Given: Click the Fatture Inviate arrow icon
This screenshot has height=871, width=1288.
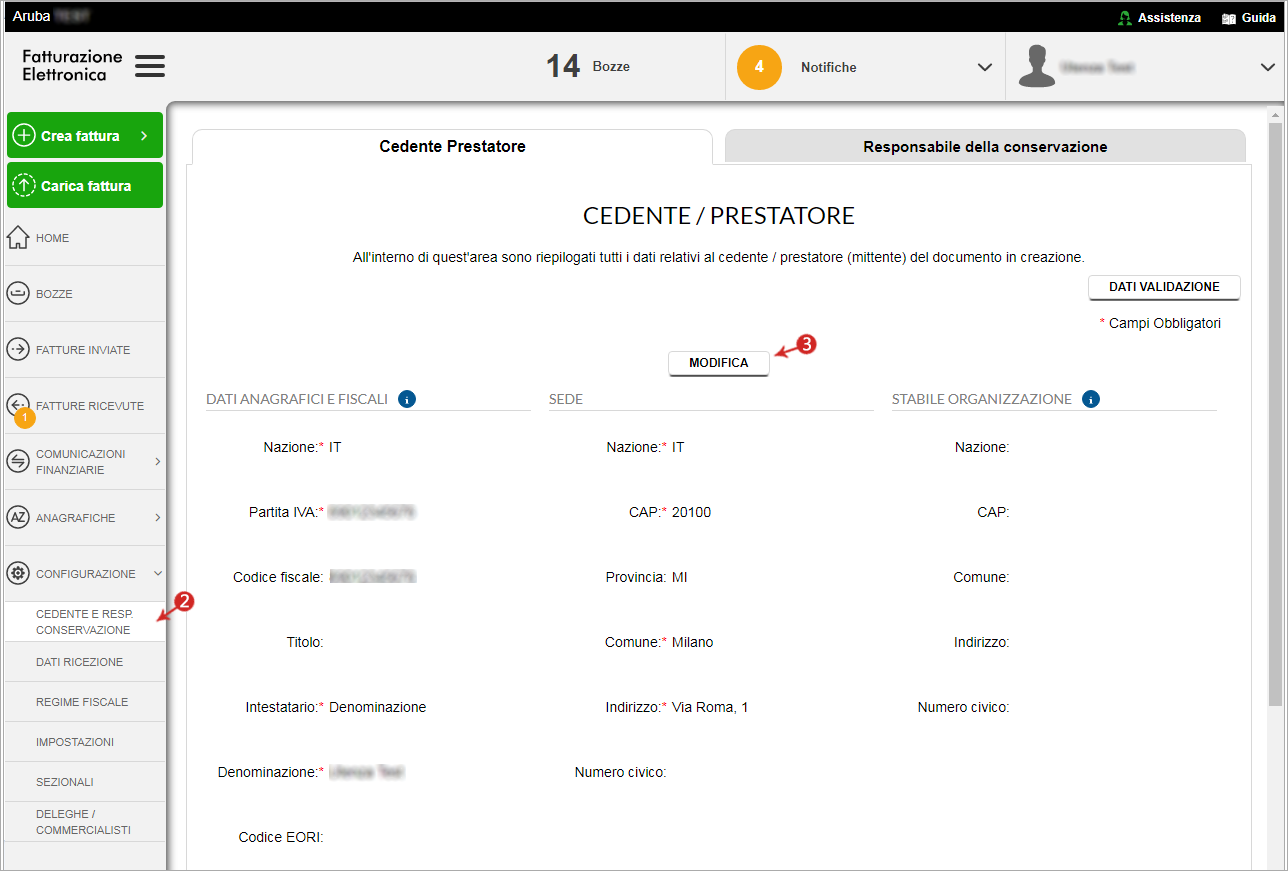Looking at the screenshot, I should (x=18, y=350).
